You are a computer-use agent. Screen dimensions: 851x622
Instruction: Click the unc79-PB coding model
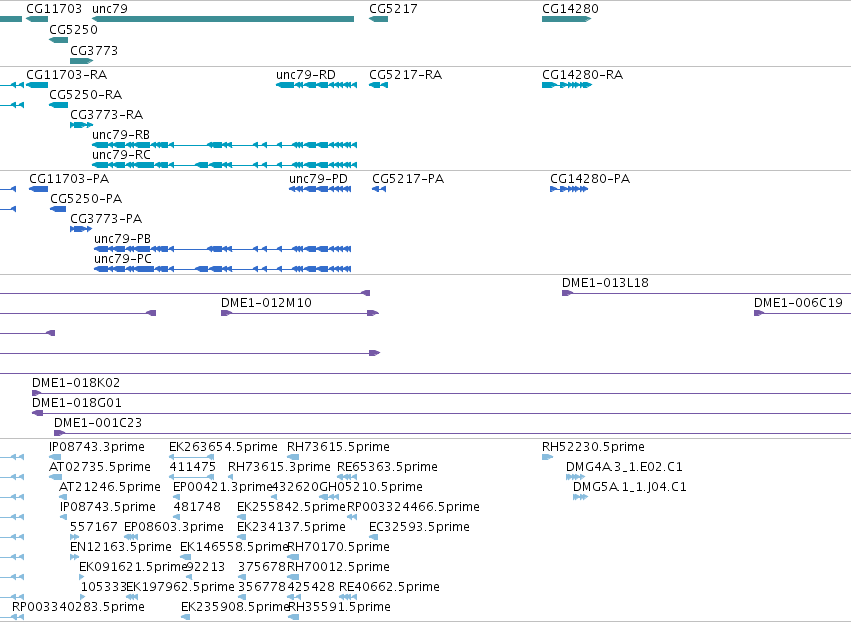click(x=223, y=249)
